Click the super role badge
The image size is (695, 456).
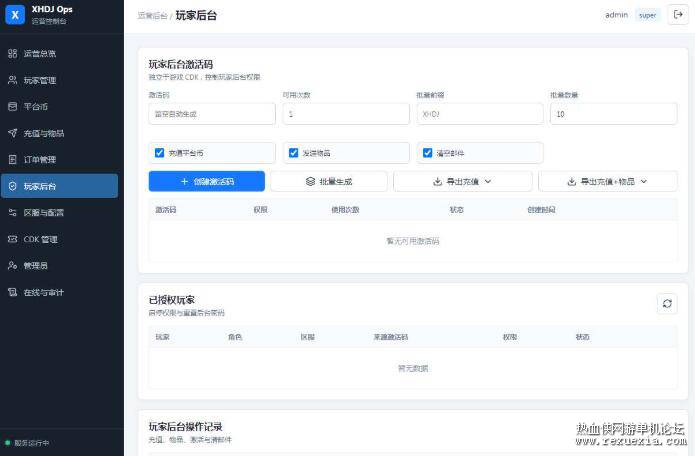[647, 15]
